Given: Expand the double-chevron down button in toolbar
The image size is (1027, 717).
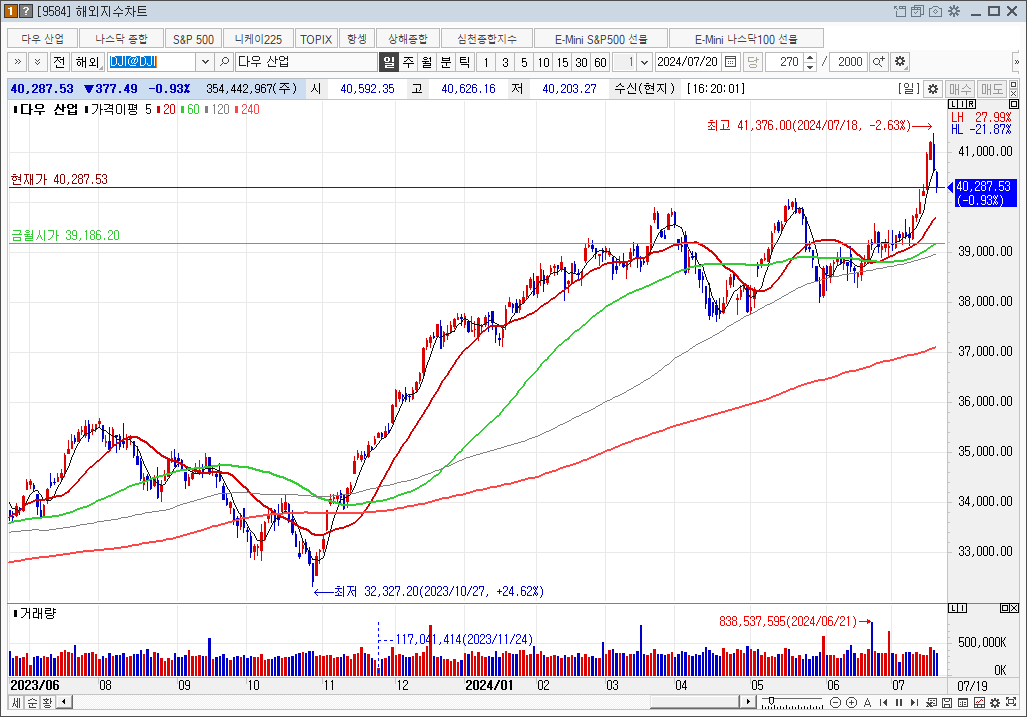Looking at the screenshot, I should [37, 62].
